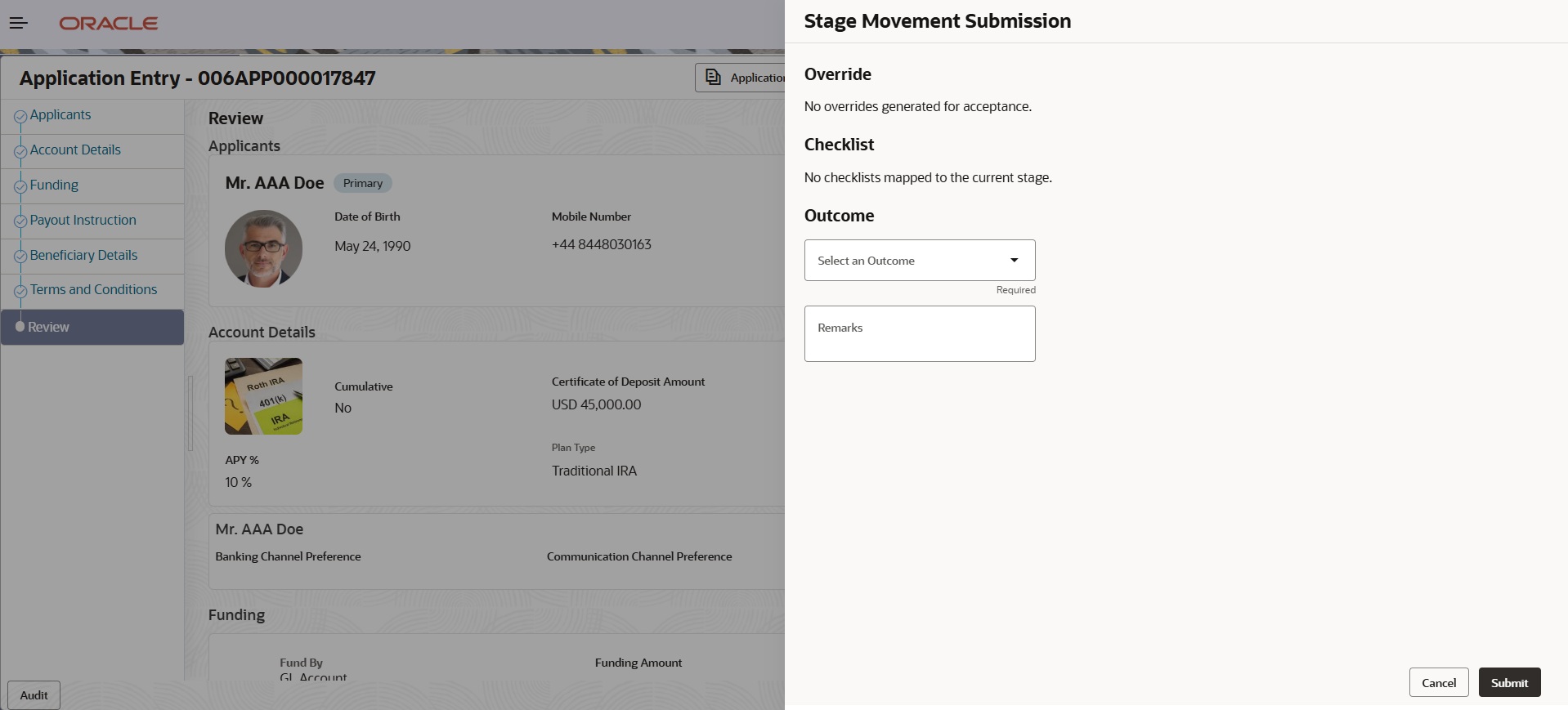
Task: Click the Applicants step check icon
Action: (x=20, y=117)
